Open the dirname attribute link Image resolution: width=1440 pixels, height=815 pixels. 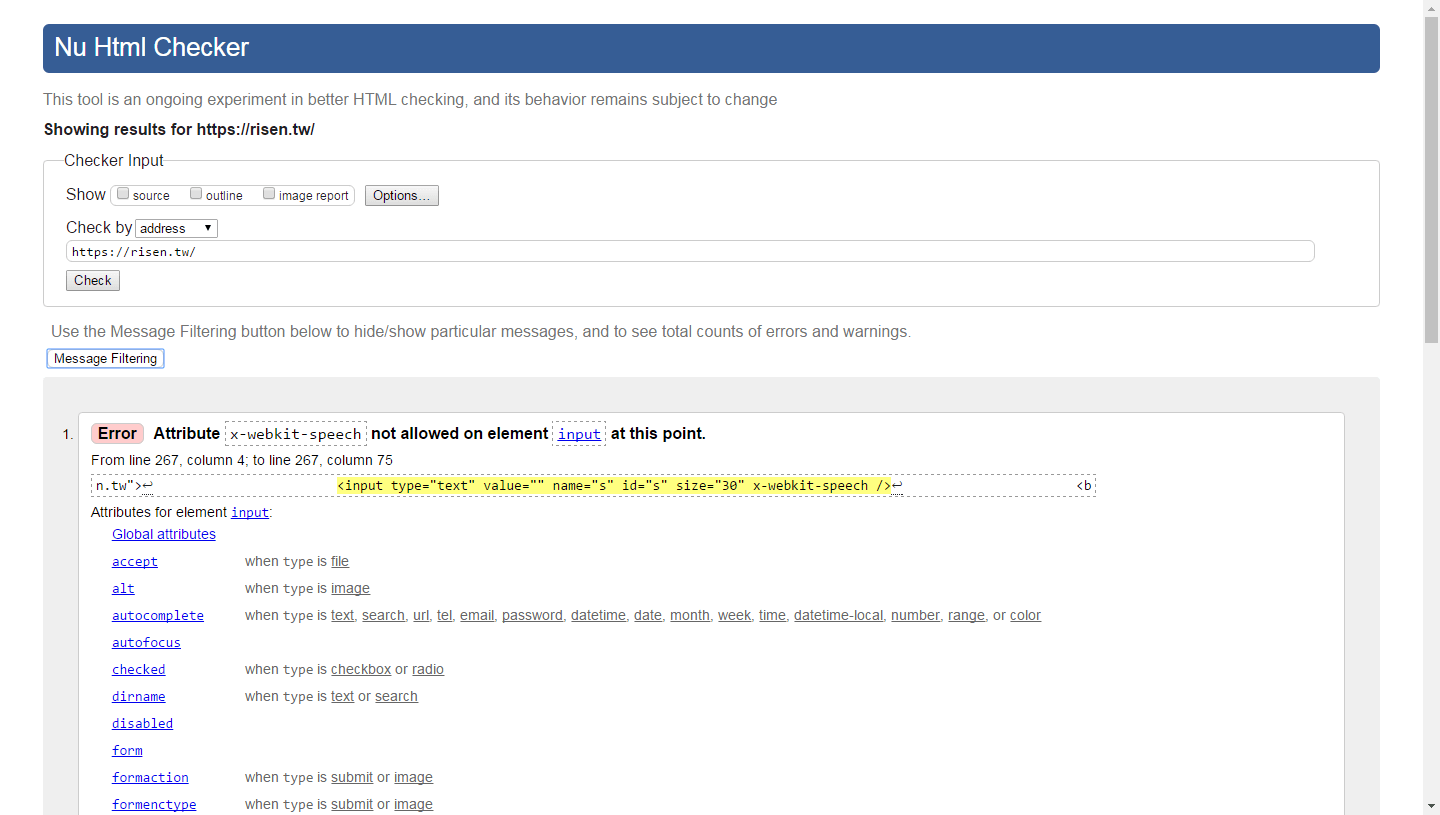(x=139, y=697)
